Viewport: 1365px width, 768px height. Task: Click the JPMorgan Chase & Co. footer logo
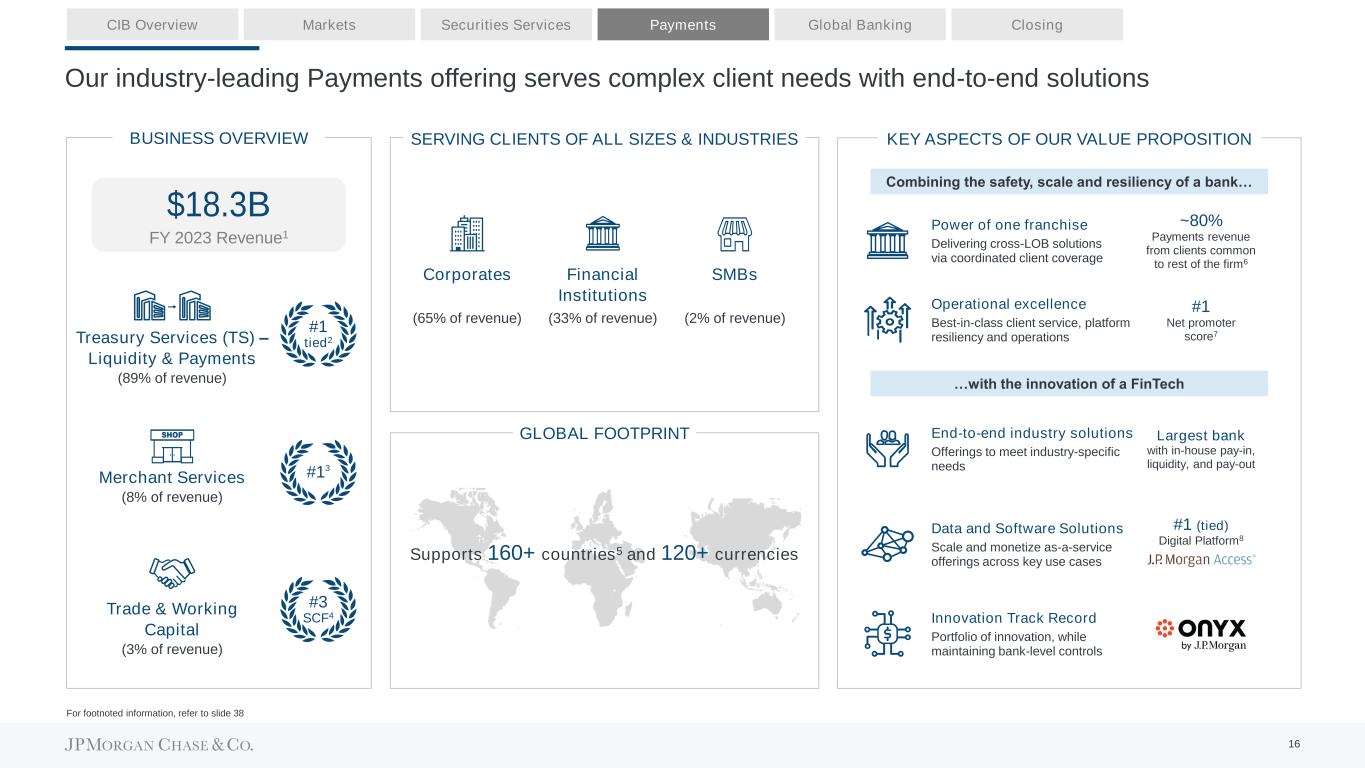click(x=159, y=745)
